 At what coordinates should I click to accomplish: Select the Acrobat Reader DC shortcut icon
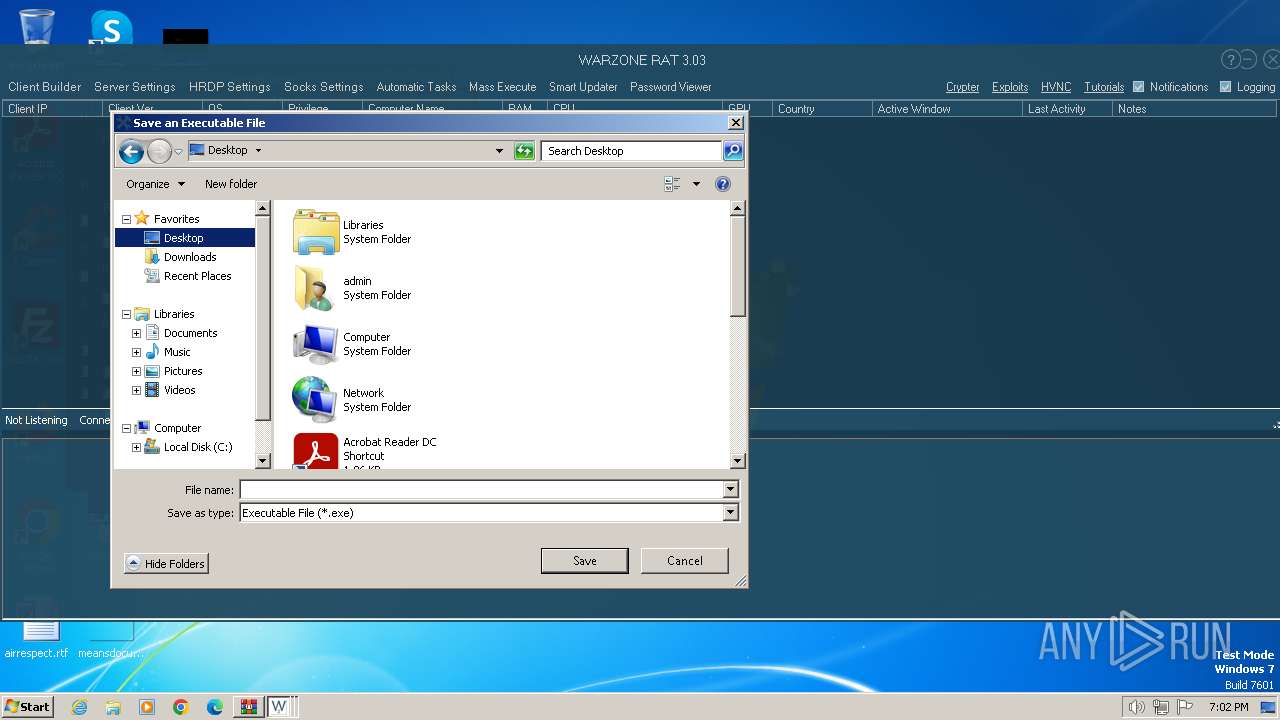[316, 451]
